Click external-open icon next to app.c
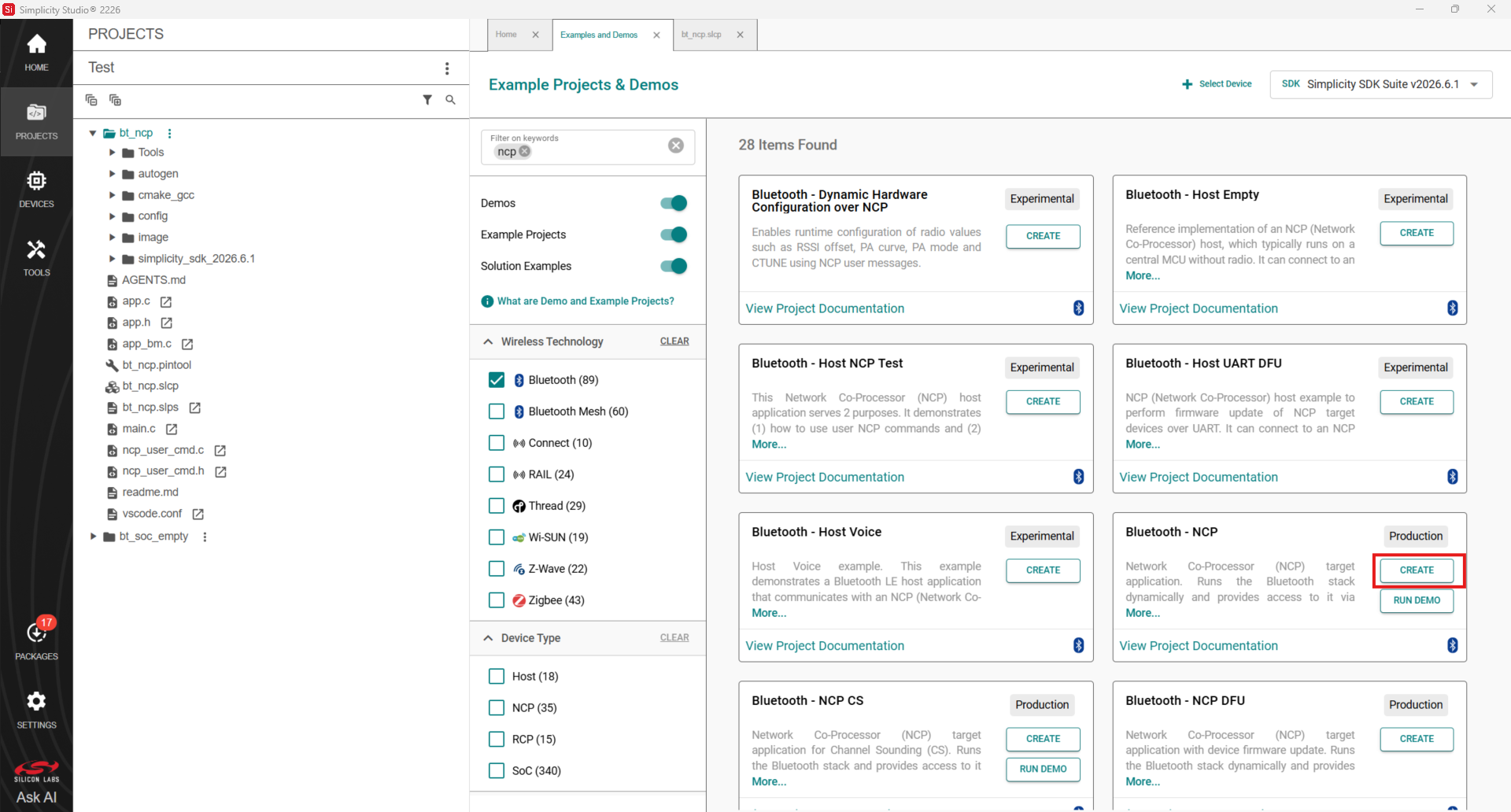The image size is (1511, 812). [166, 301]
